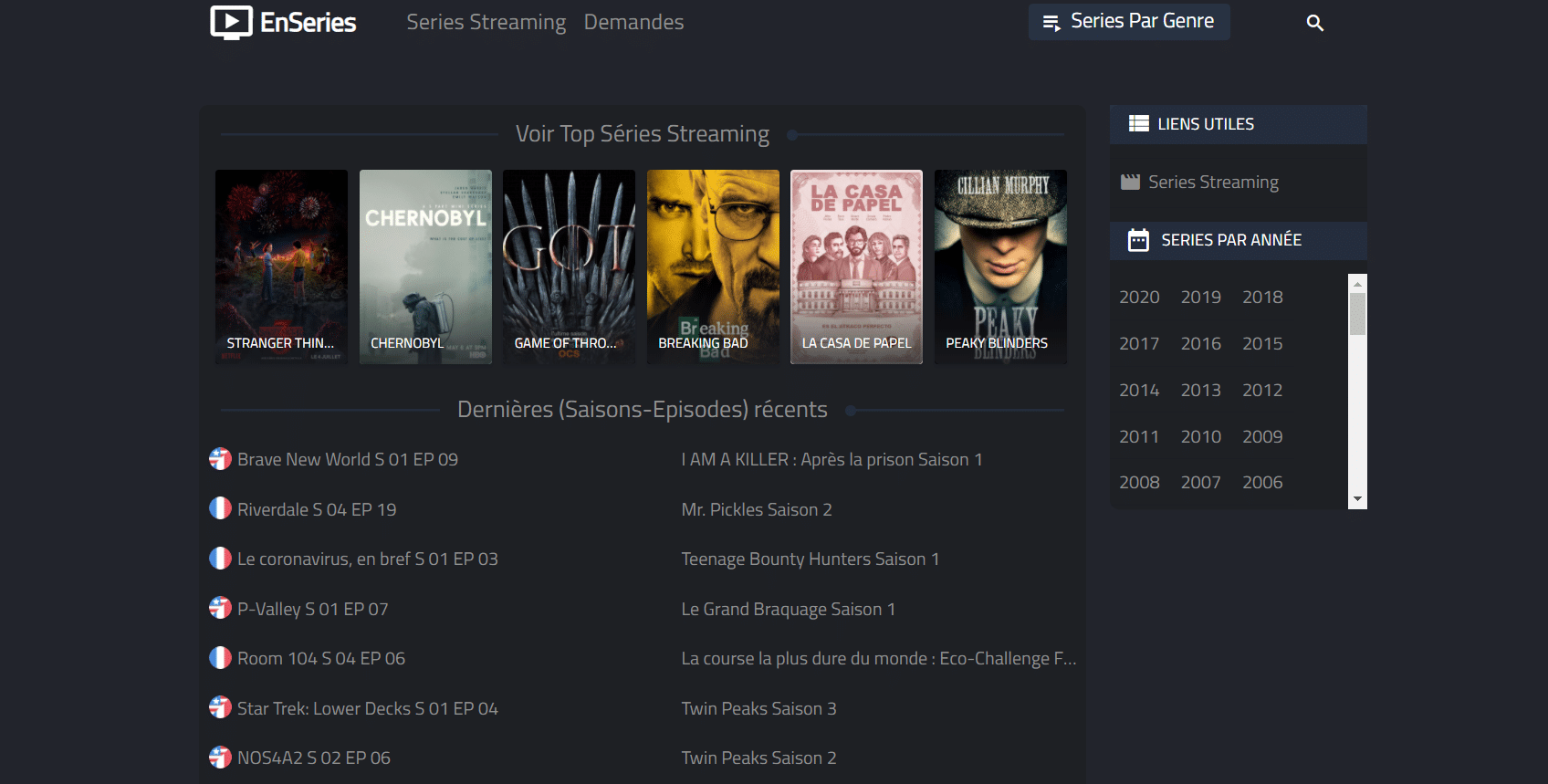Click the EnSeries site title text
Image resolution: width=1548 pixels, height=784 pixels.
309,22
